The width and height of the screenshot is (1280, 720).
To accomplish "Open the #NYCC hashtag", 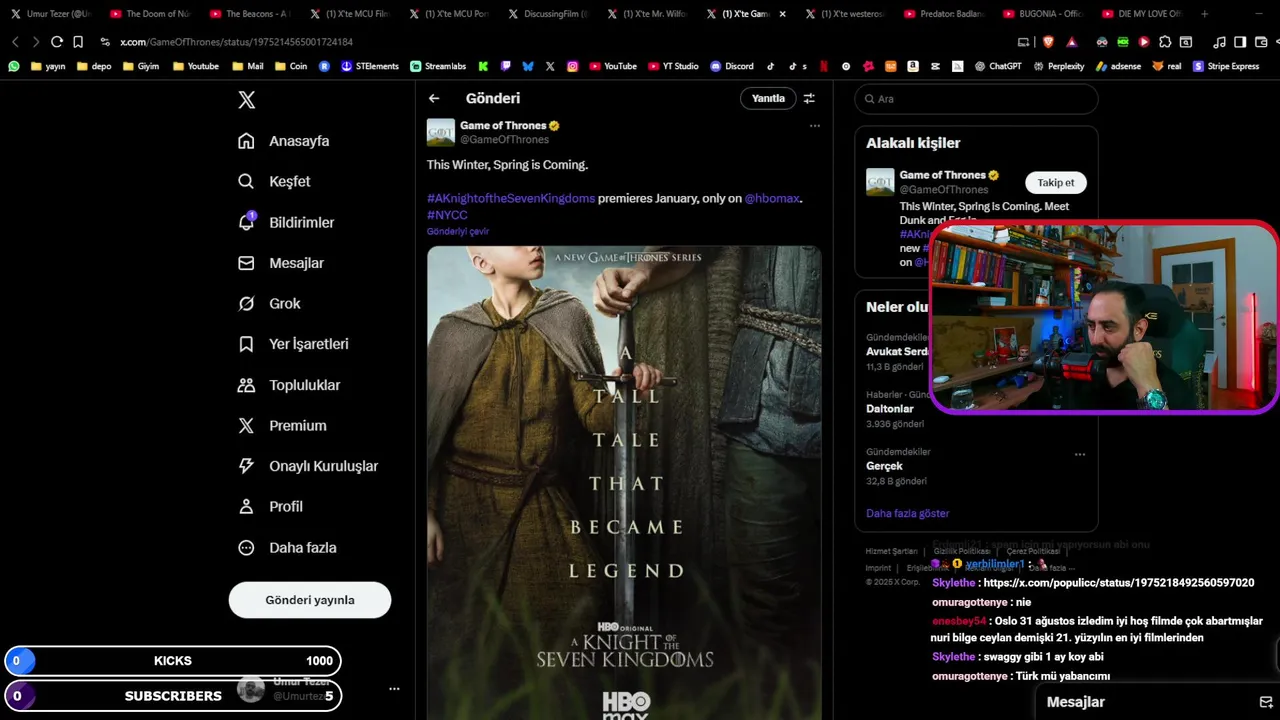I will coord(447,215).
